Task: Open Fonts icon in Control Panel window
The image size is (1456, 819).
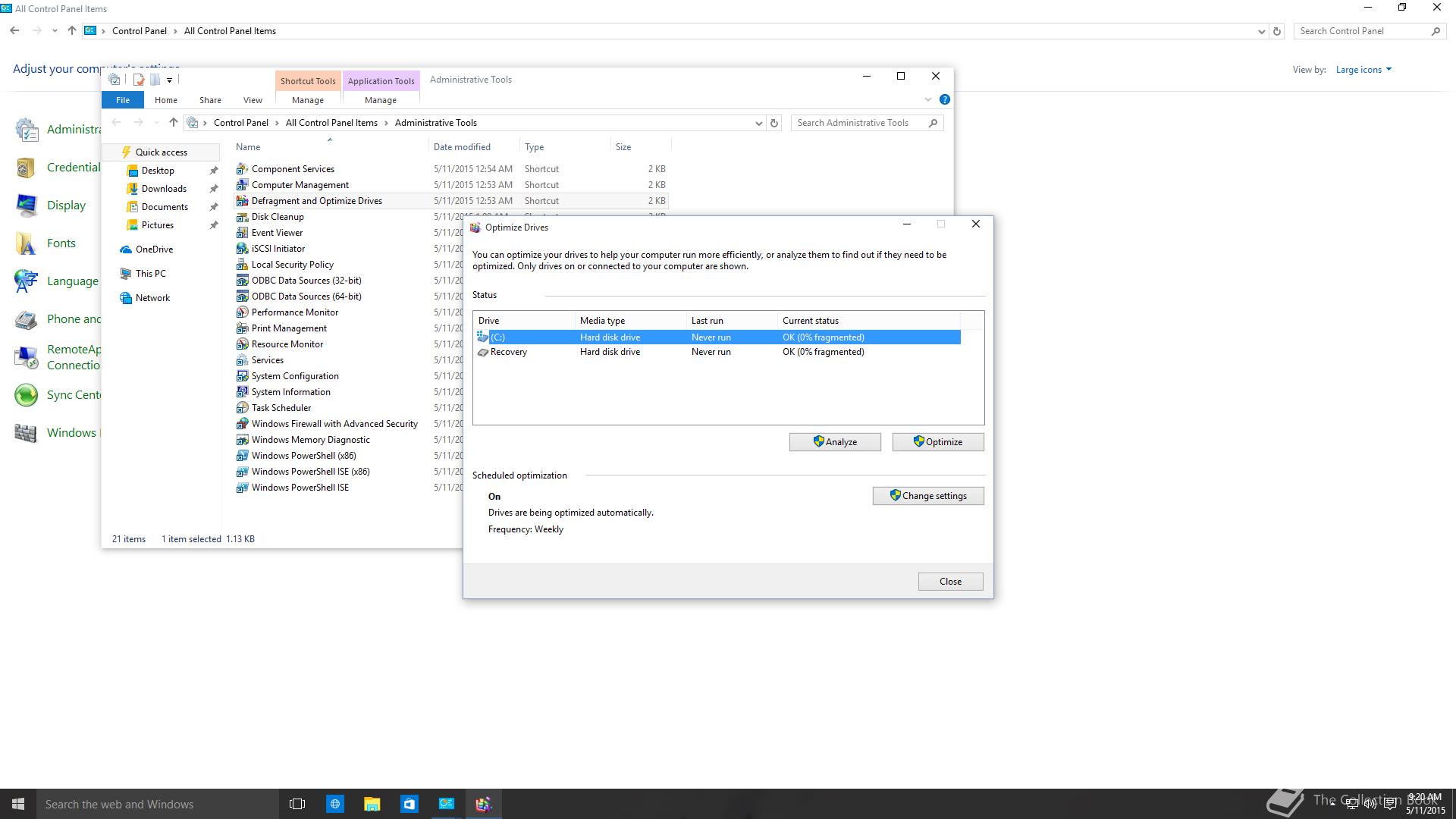Action: [x=27, y=243]
